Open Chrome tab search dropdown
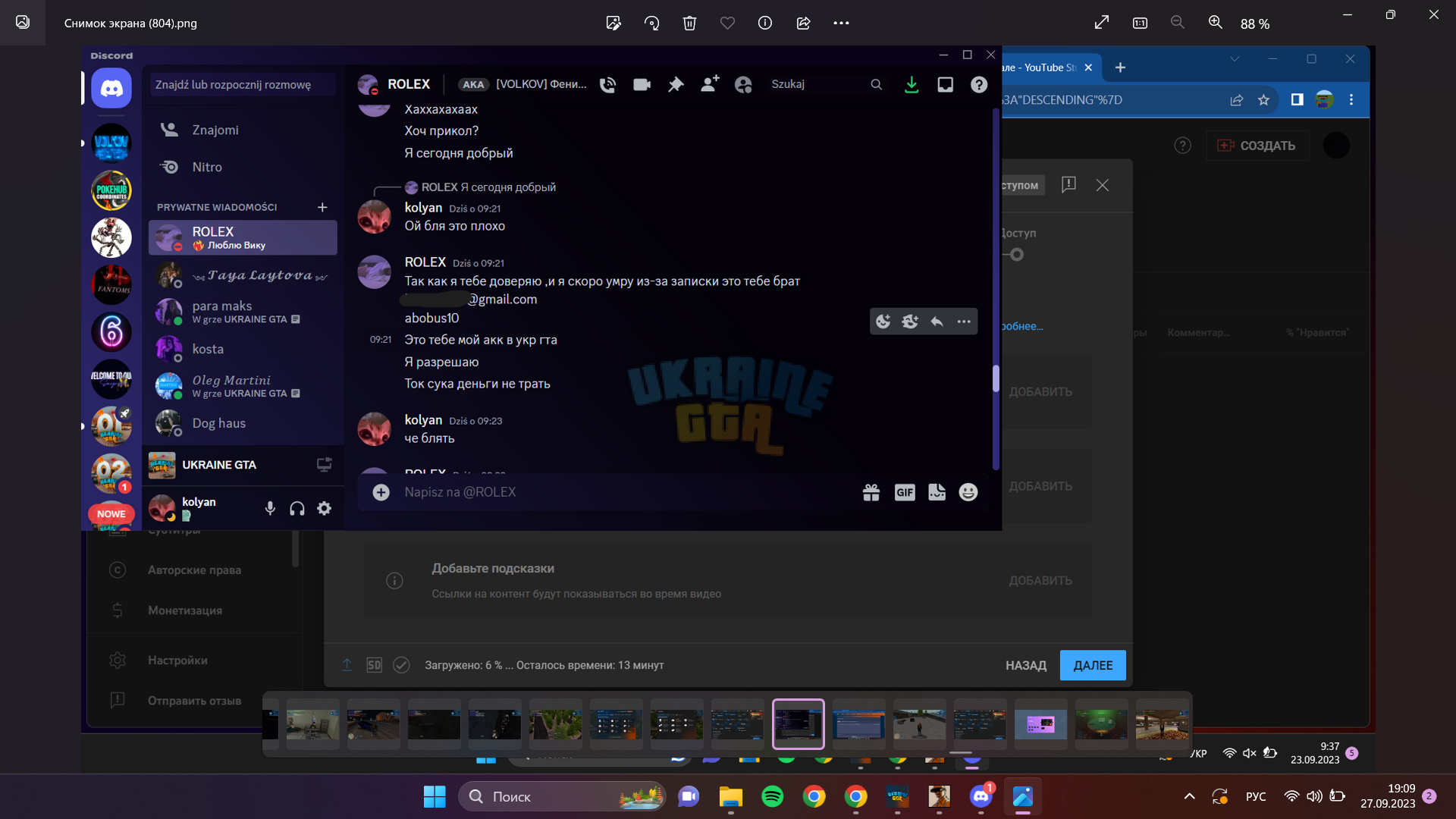1456x819 pixels. point(1235,59)
